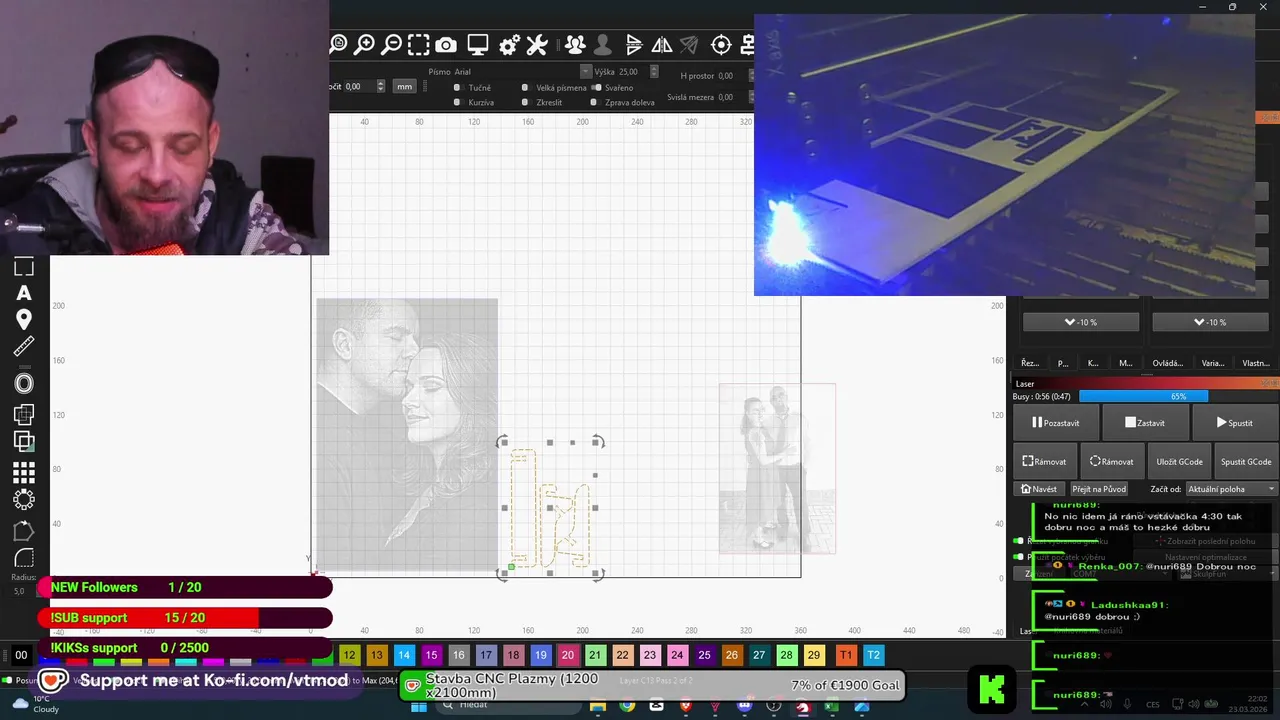Screen dimensions: 1280x720
Task: Select the rectangle draw tool
Action: [x=24, y=267]
